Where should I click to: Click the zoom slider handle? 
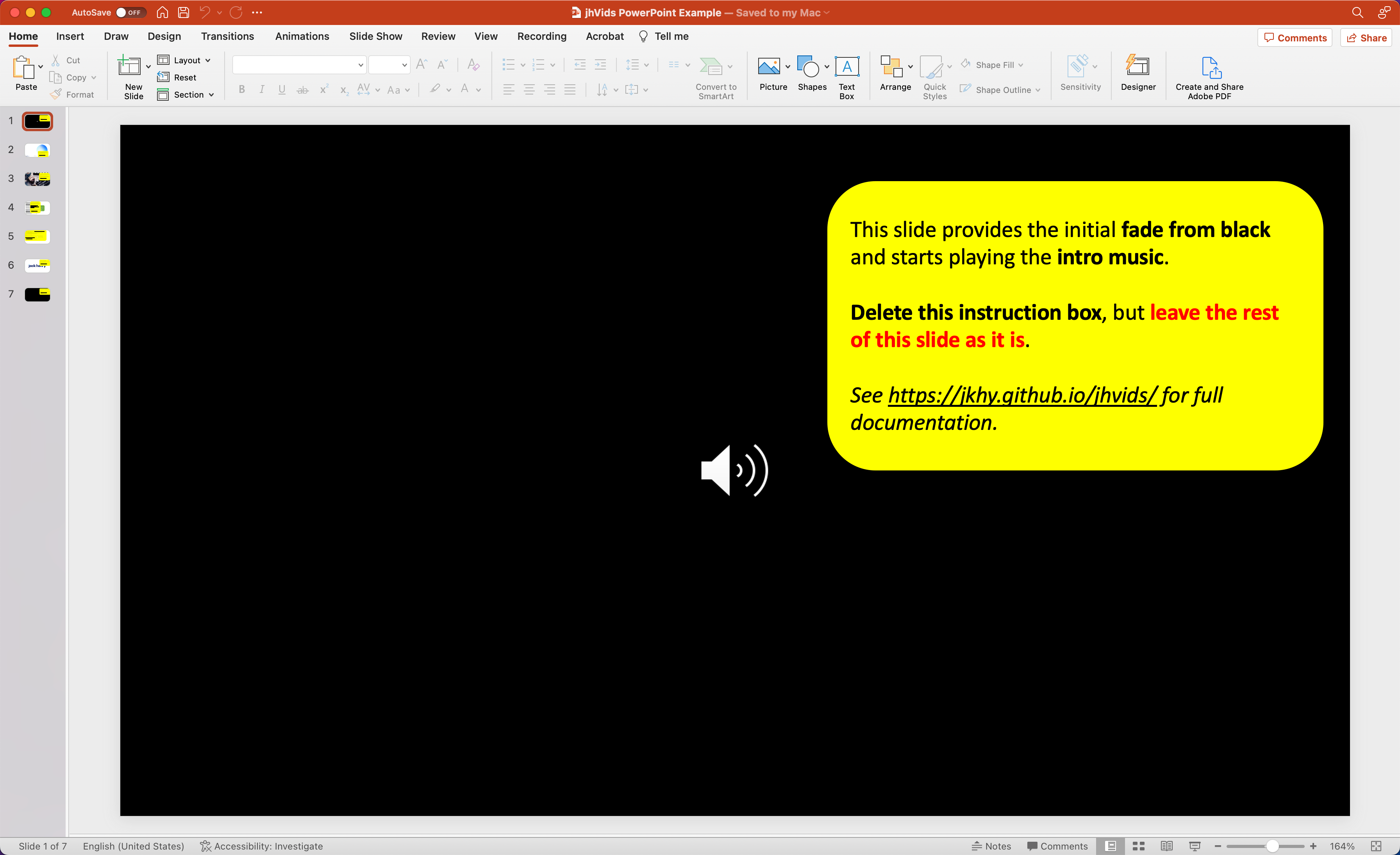tap(1272, 846)
